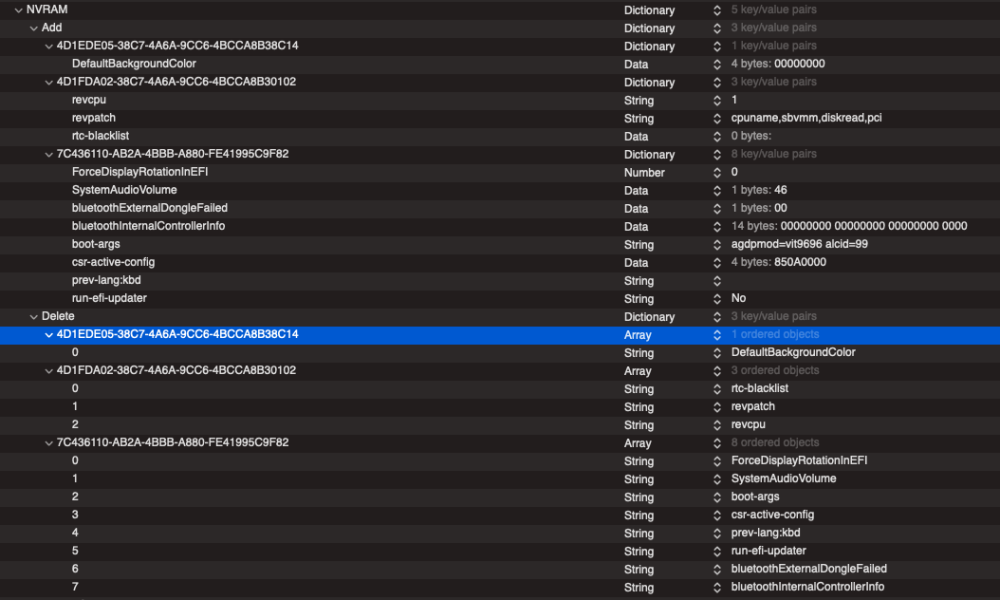Click Delete entry value run-efi-updater
Viewport: 1000px width, 600px height.
768,551
